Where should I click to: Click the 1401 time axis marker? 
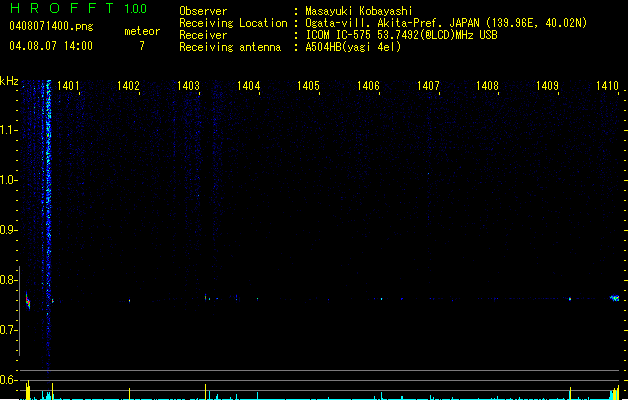click(68, 86)
